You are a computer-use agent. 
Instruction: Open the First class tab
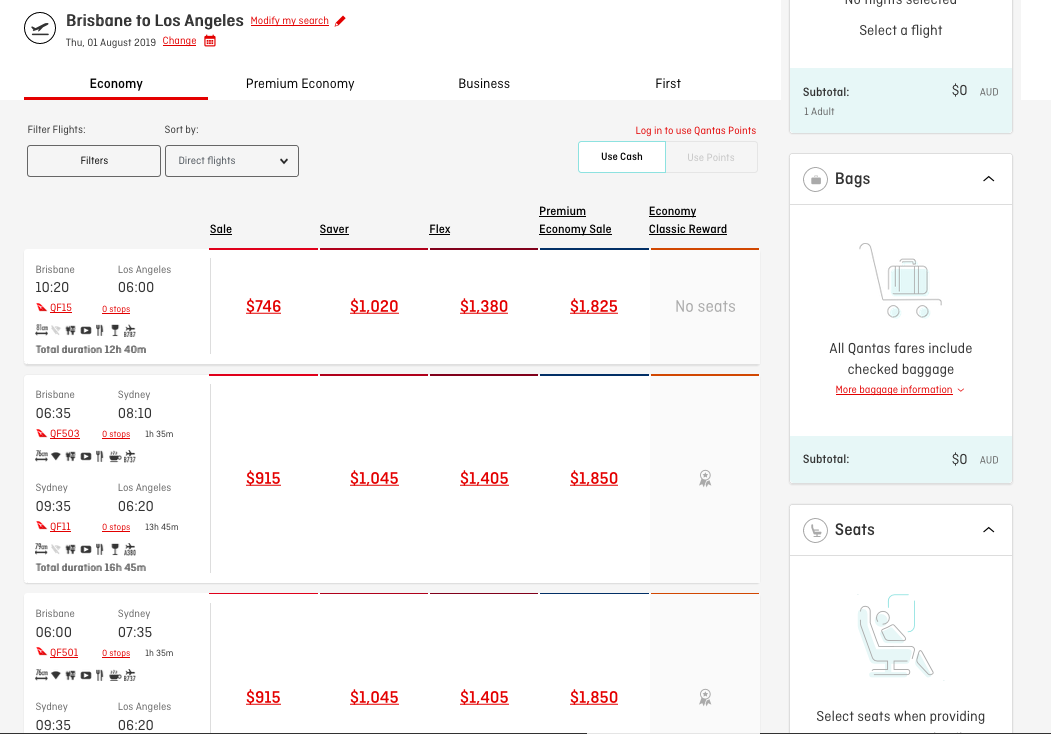click(668, 84)
